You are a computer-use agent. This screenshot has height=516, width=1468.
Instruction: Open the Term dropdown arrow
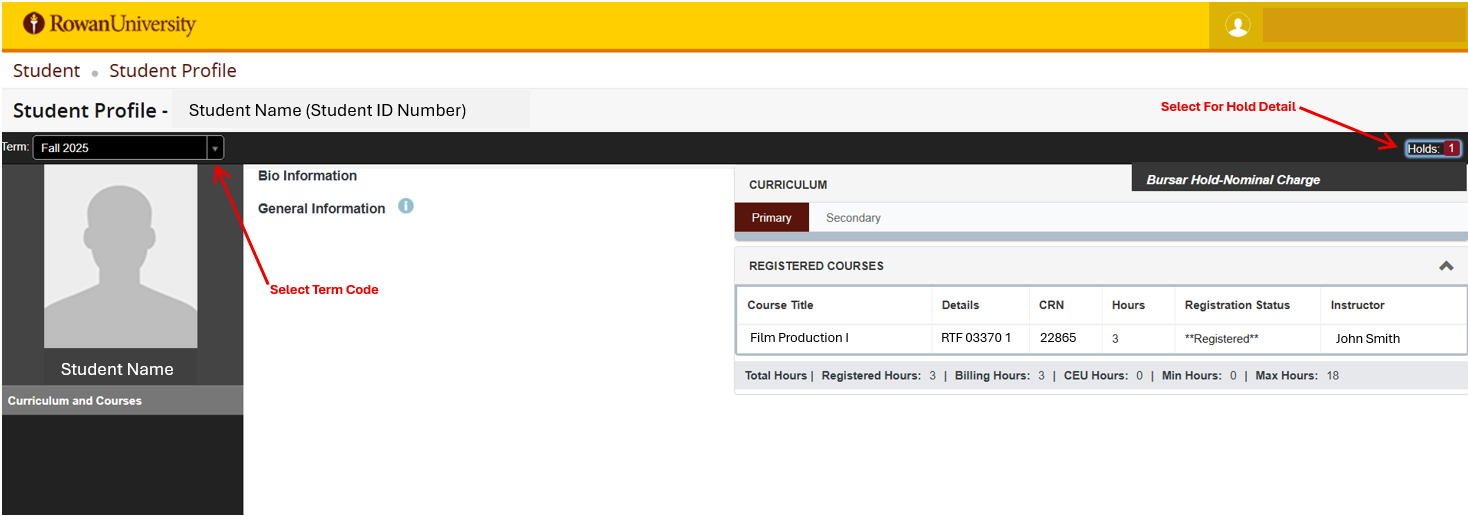pos(214,148)
